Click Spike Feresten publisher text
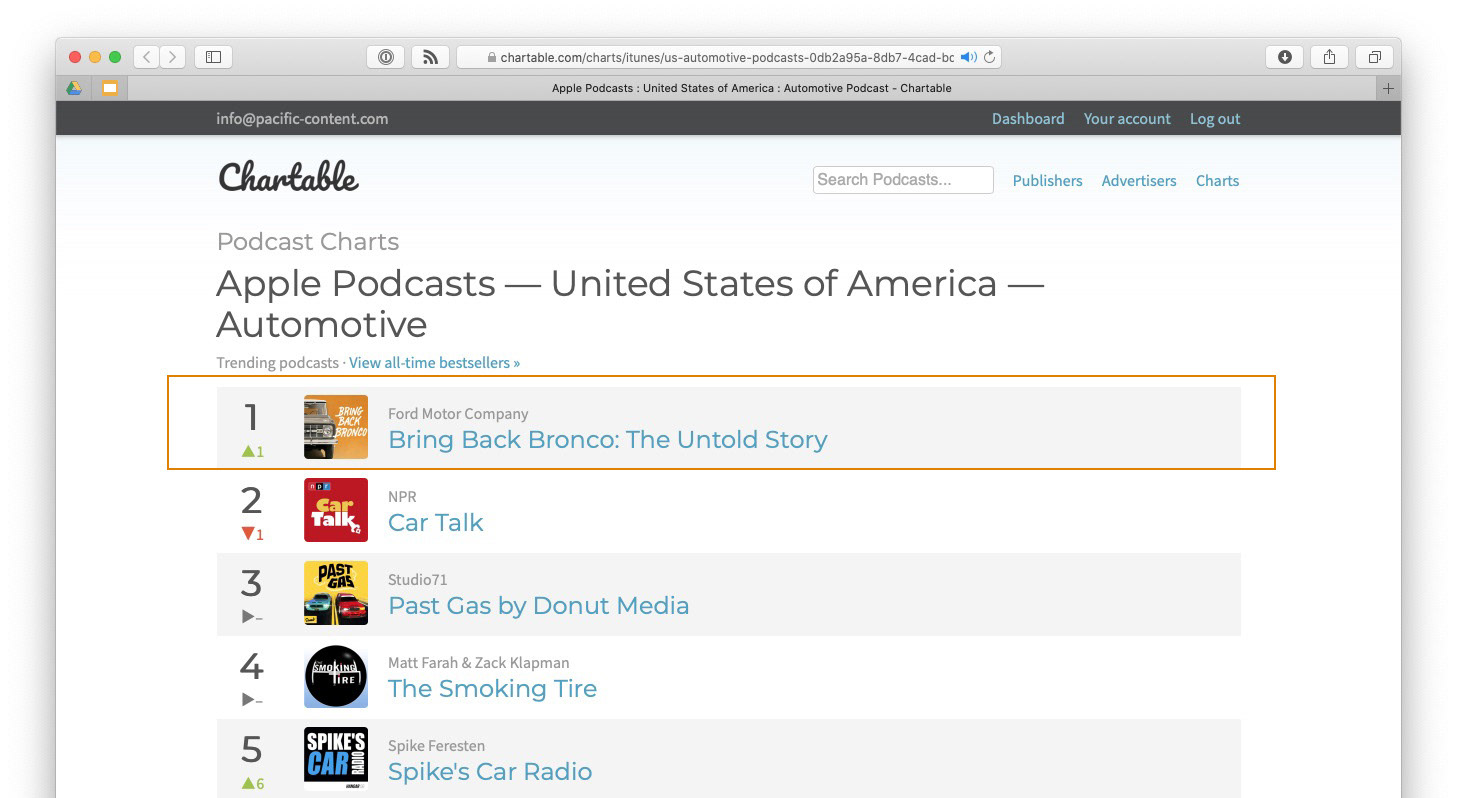 pyautogui.click(x=436, y=746)
